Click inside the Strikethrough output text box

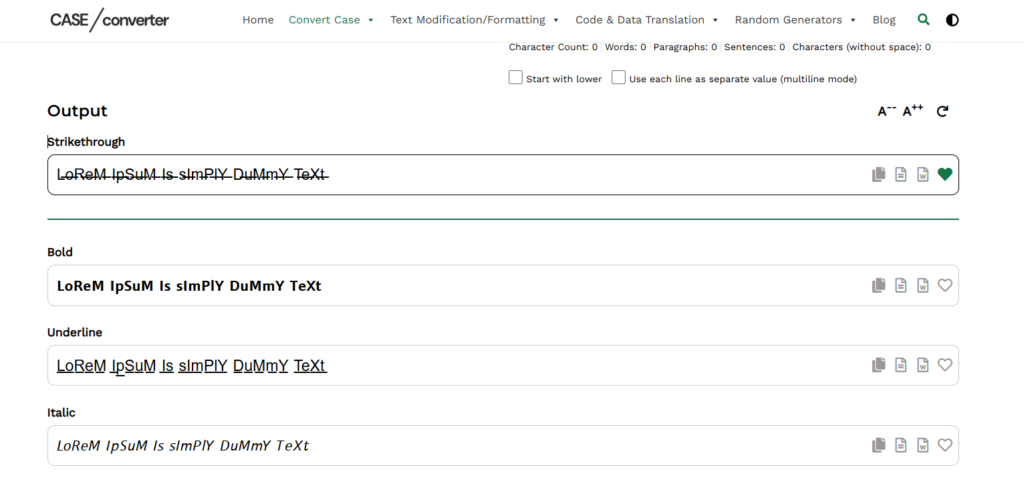pyautogui.click(x=503, y=174)
